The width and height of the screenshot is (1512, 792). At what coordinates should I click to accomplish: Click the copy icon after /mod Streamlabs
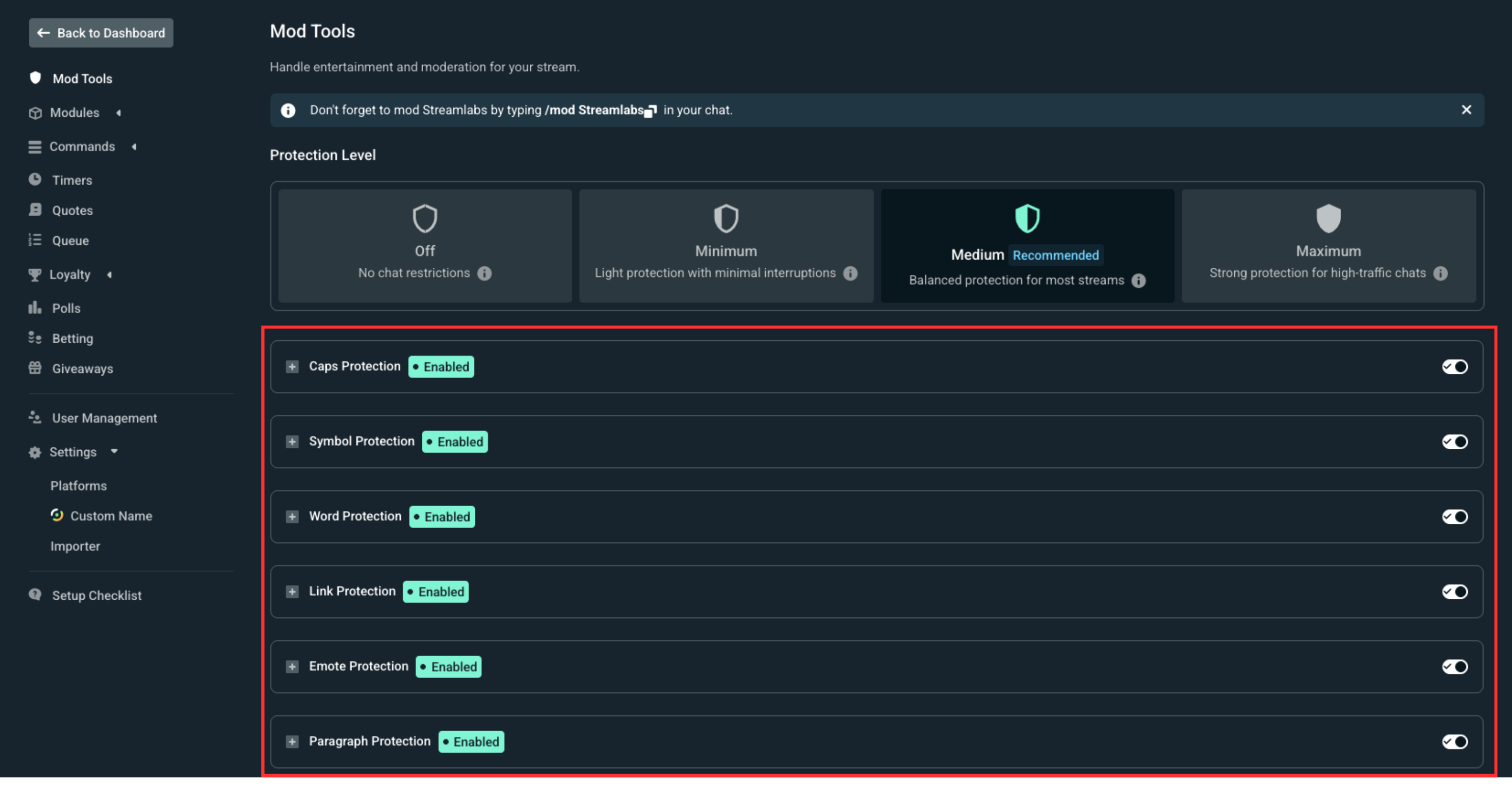coord(650,111)
